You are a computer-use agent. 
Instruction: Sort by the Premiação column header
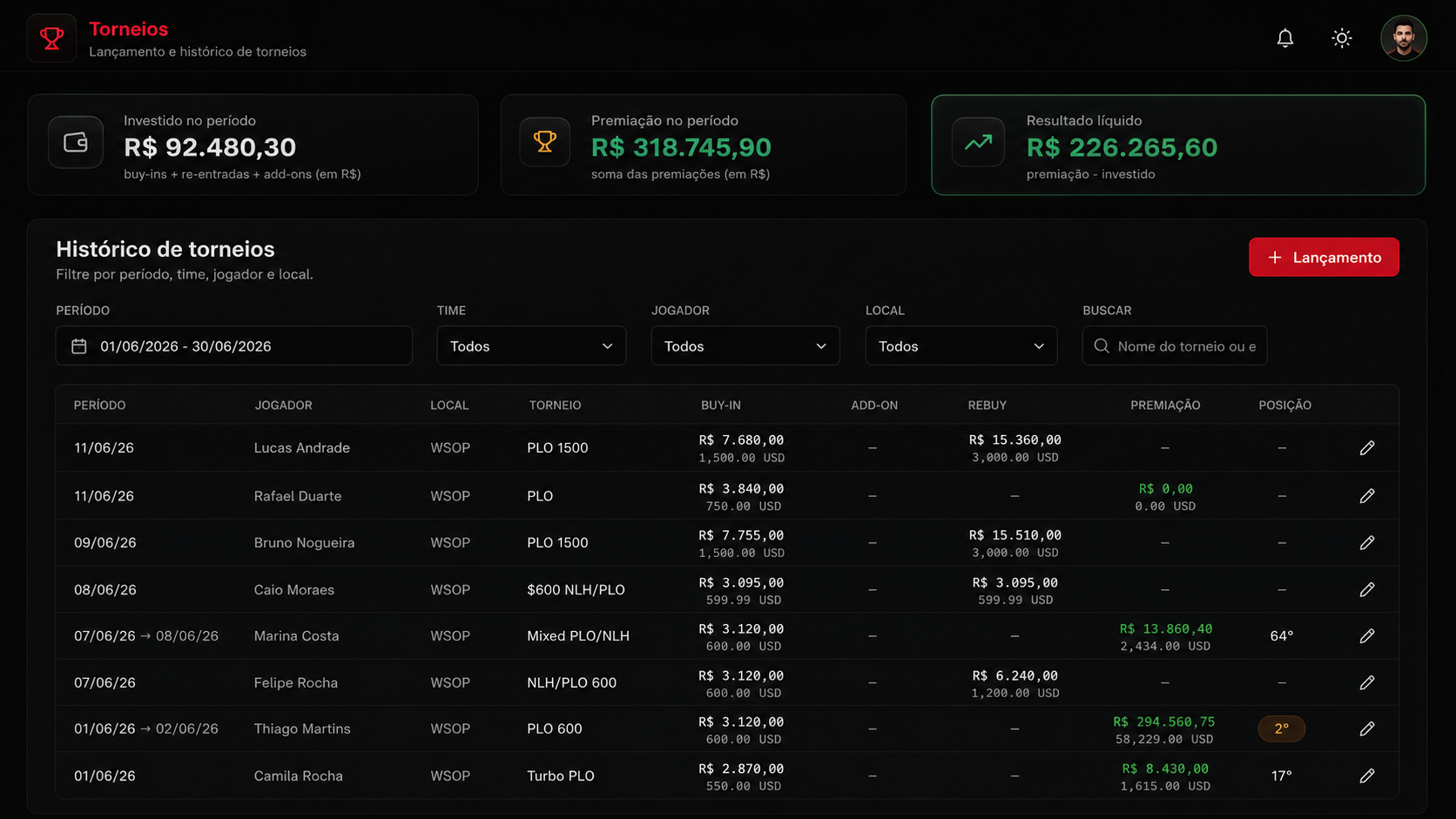(x=1165, y=406)
